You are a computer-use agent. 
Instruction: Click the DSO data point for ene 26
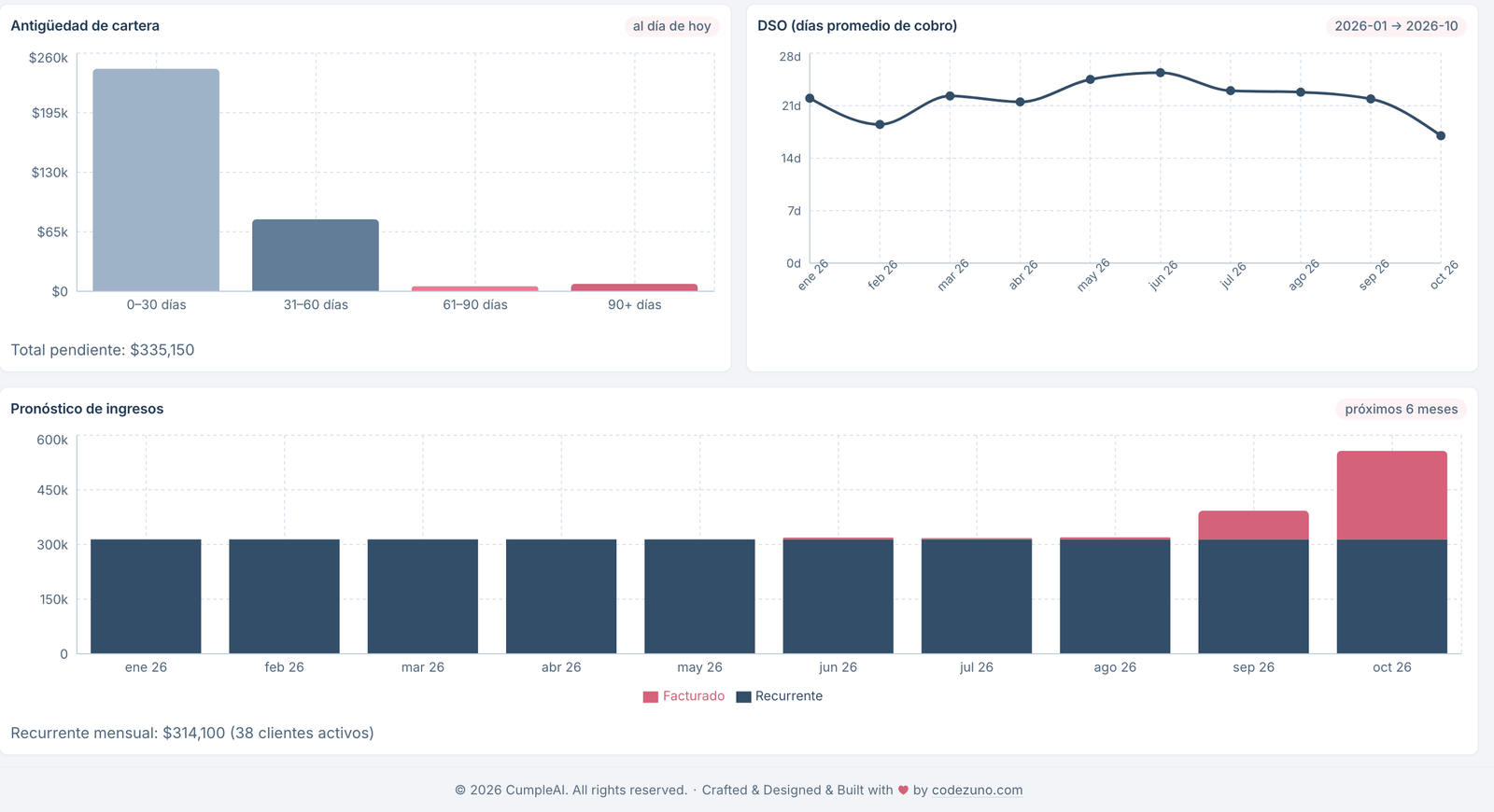(x=810, y=98)
